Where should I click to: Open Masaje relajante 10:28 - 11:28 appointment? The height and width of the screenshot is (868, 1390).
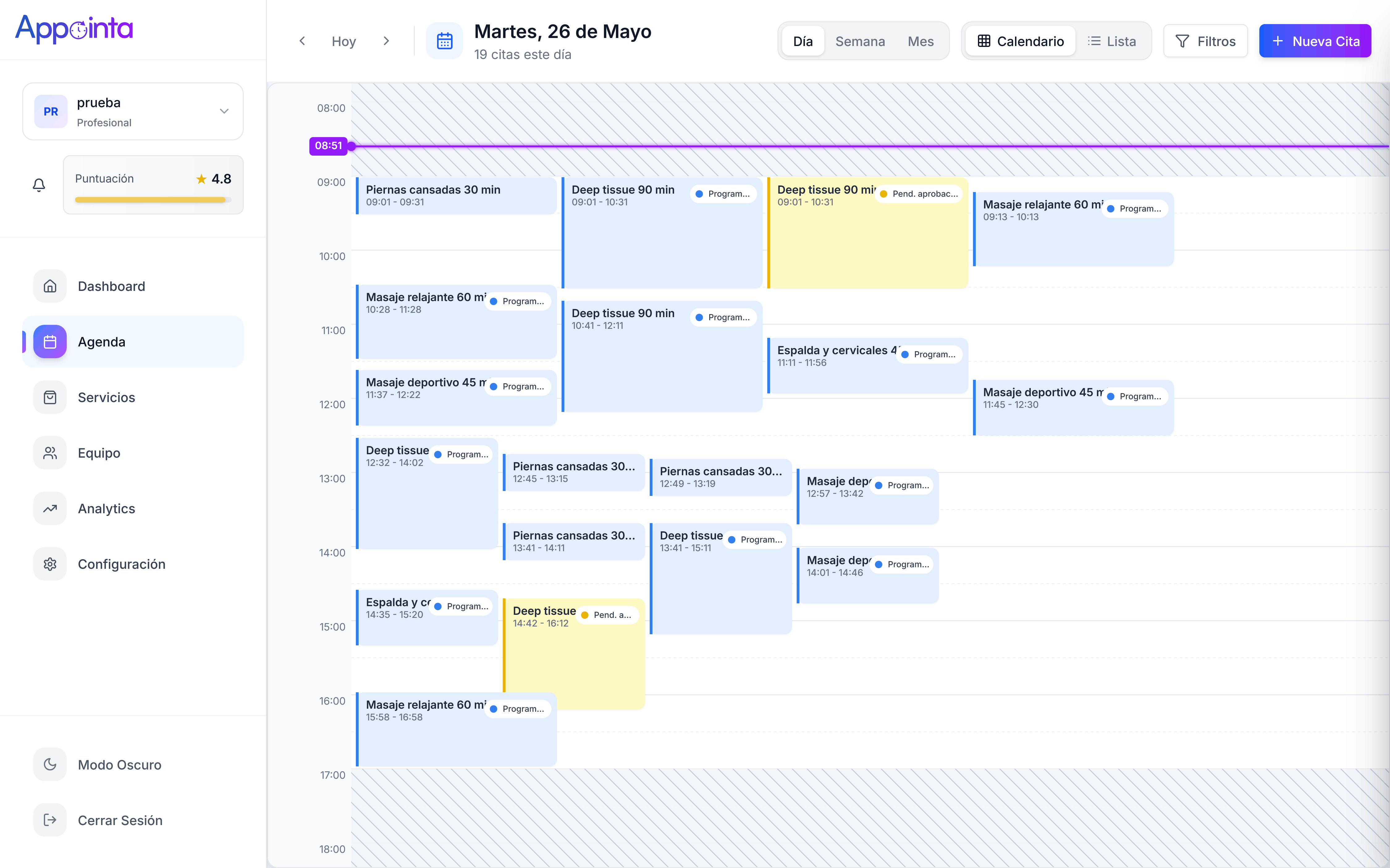pos(456,321)
